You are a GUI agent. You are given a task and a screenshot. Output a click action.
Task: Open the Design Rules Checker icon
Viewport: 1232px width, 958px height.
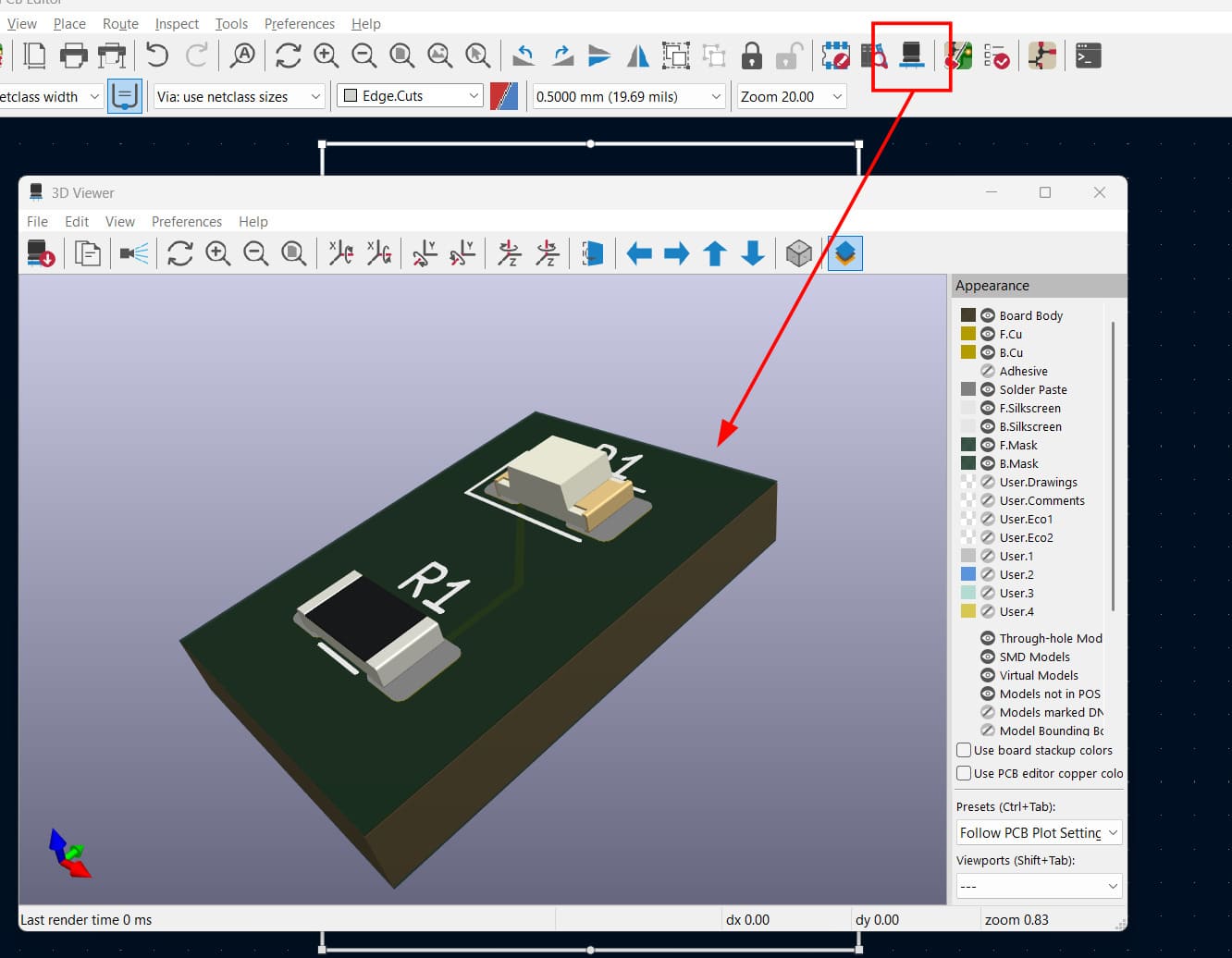[1001, 55]
